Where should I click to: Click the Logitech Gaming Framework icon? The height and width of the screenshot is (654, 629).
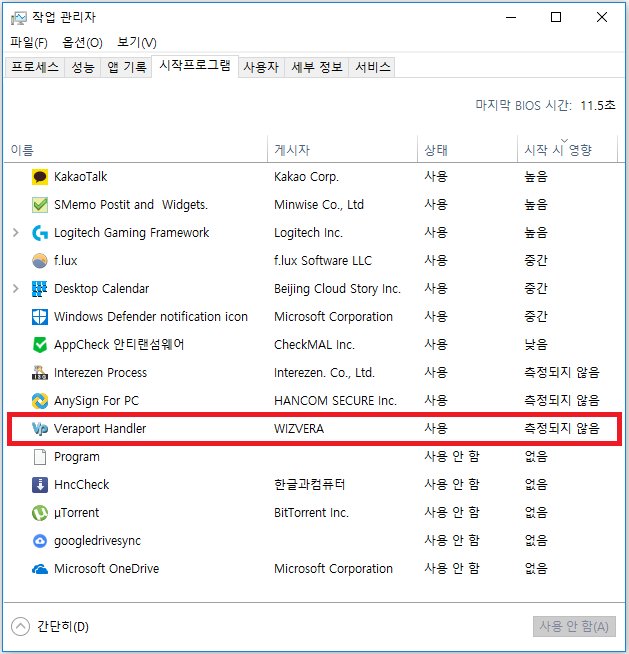[40, 233]
